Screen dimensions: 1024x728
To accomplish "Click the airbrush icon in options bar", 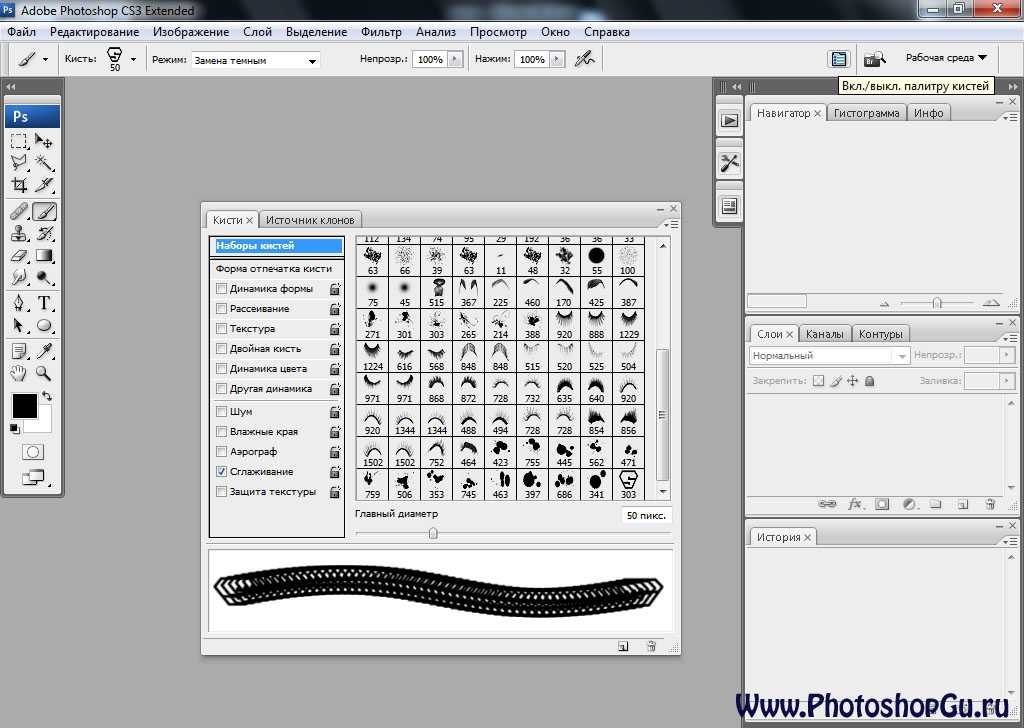I will pos(584,59).
